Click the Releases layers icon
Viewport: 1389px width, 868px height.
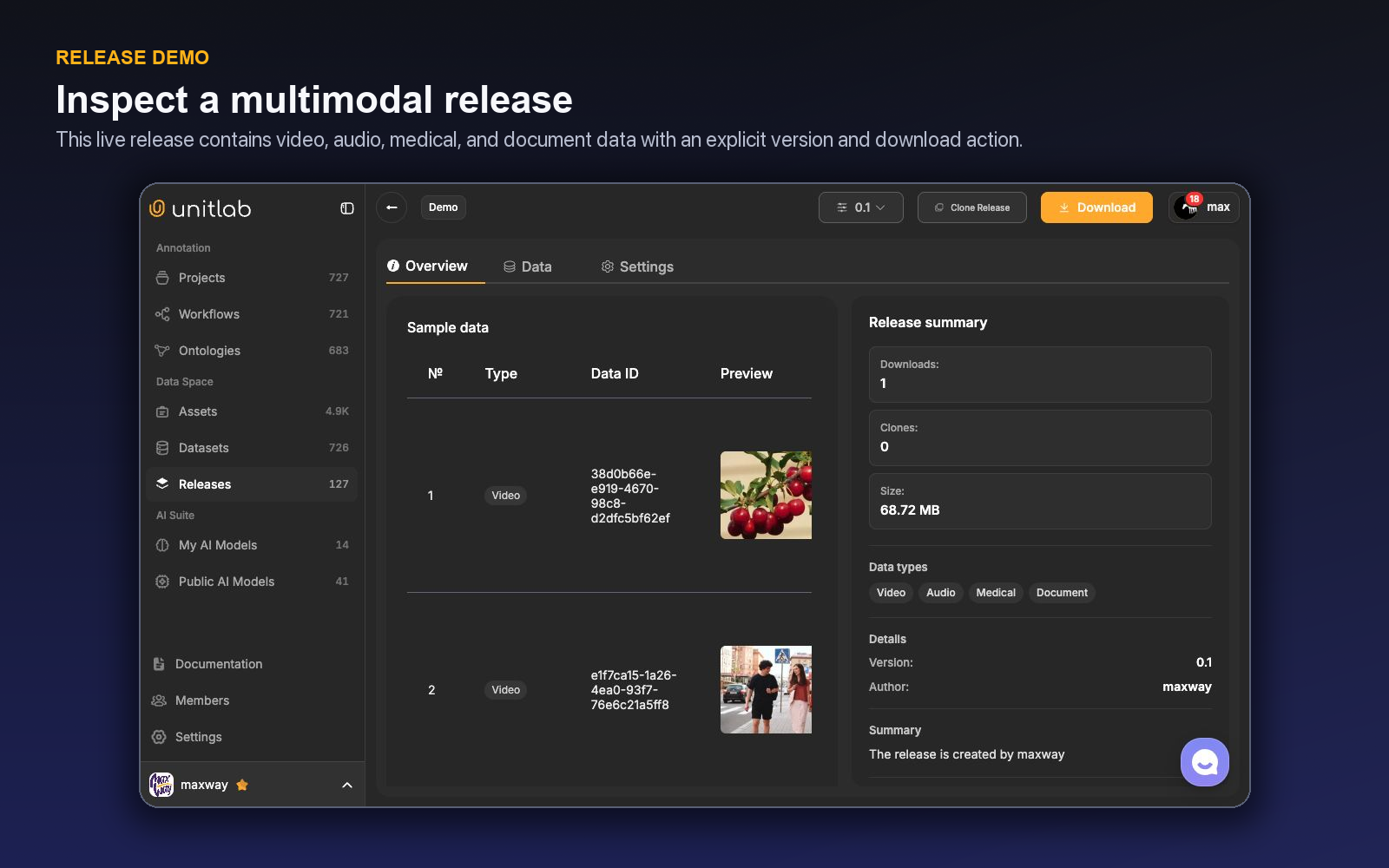162,484
